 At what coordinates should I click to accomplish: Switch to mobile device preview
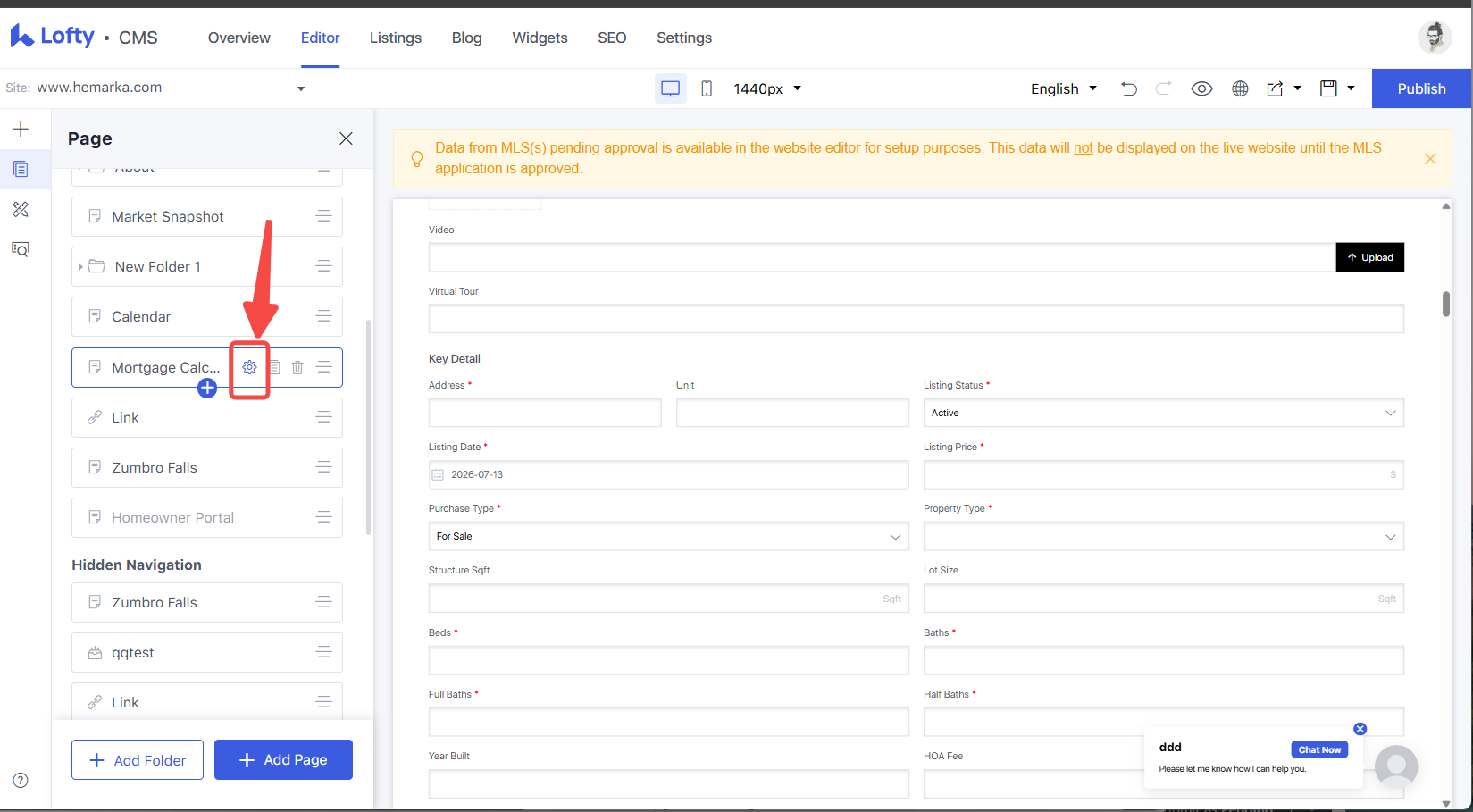(707, 88)
